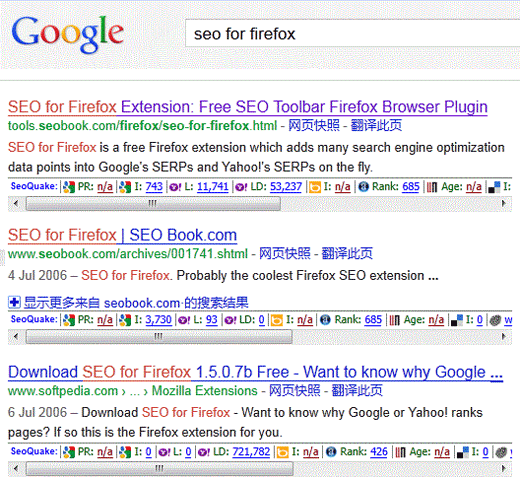Click the scrollbar thumb in the first SeoQuake bar

coord(153,203)
